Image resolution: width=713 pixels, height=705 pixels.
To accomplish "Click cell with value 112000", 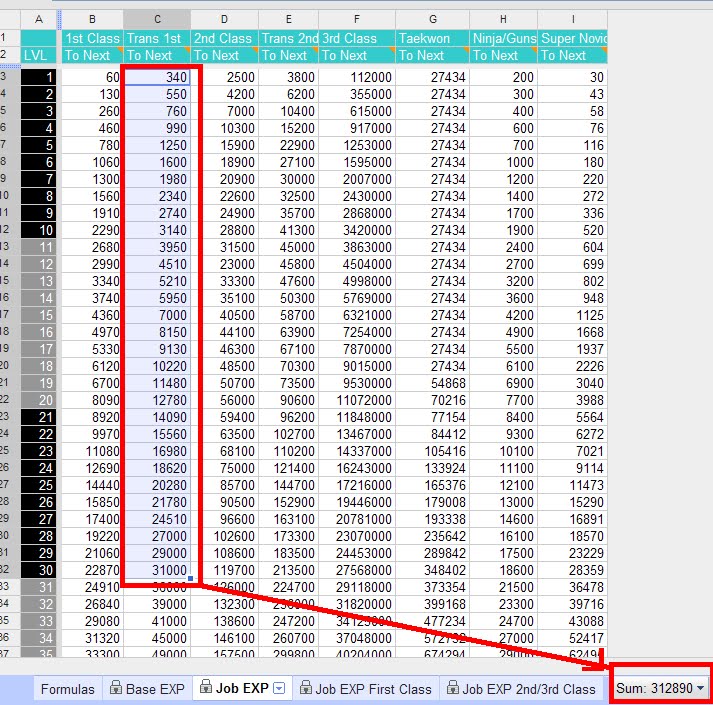I will point(357,77).
